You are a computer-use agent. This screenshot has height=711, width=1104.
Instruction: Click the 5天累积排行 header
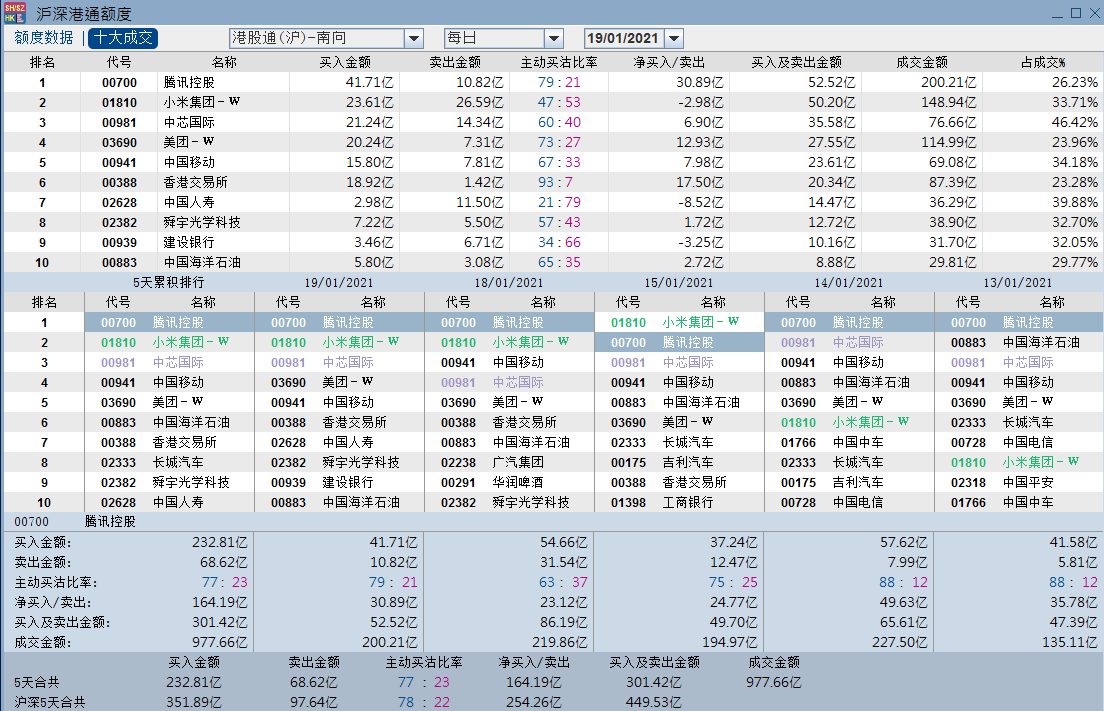point(168,282)
